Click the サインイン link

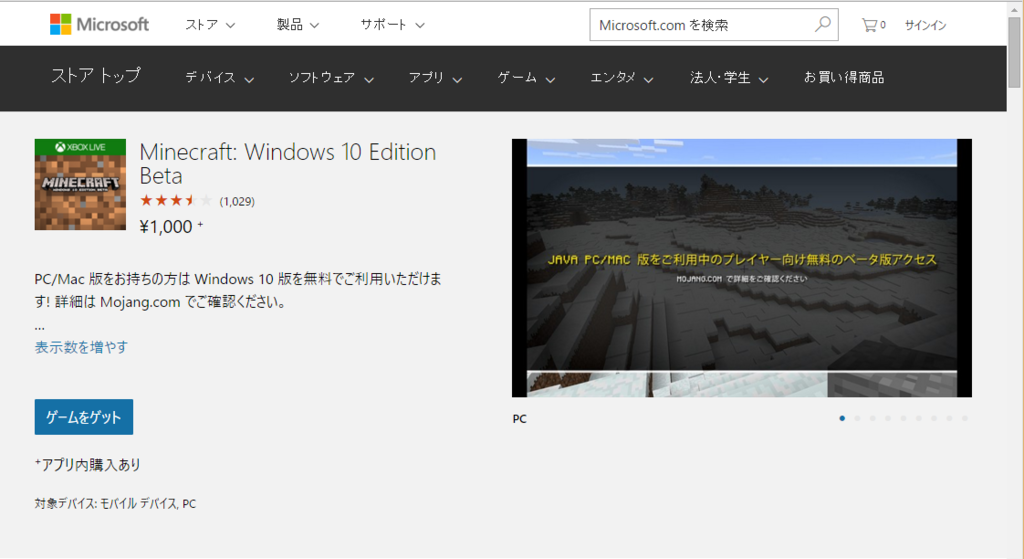click(x=925, y=25)
